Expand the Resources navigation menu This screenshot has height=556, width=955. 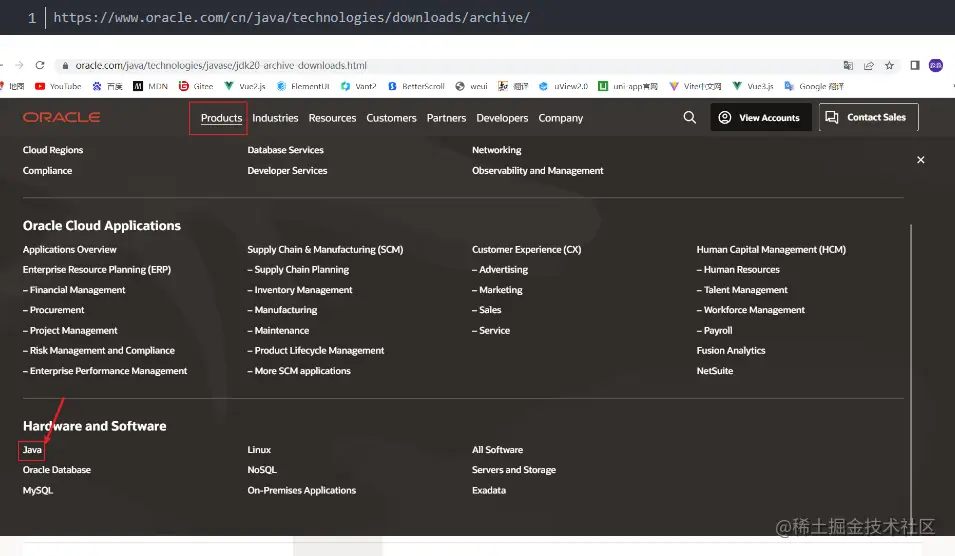tap(332, 118)
